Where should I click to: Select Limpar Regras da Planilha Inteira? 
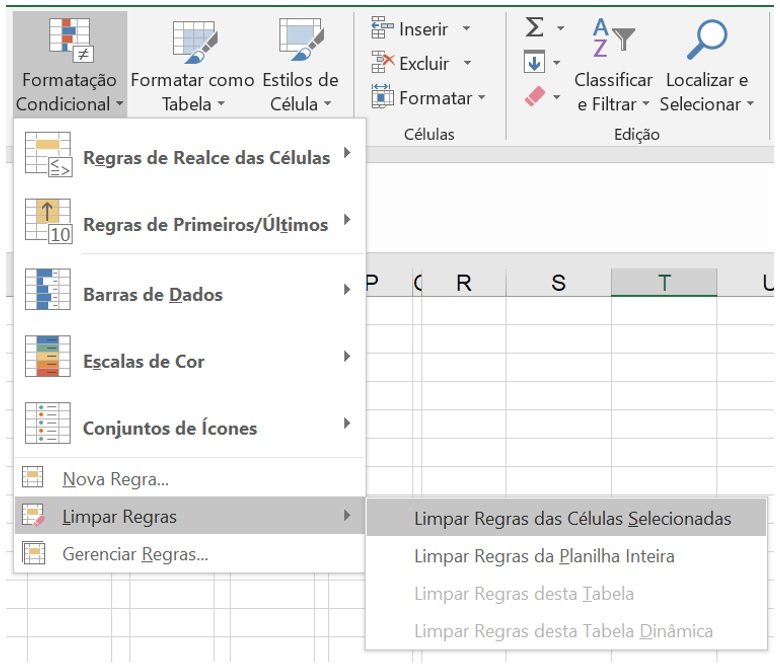point(544,556)
